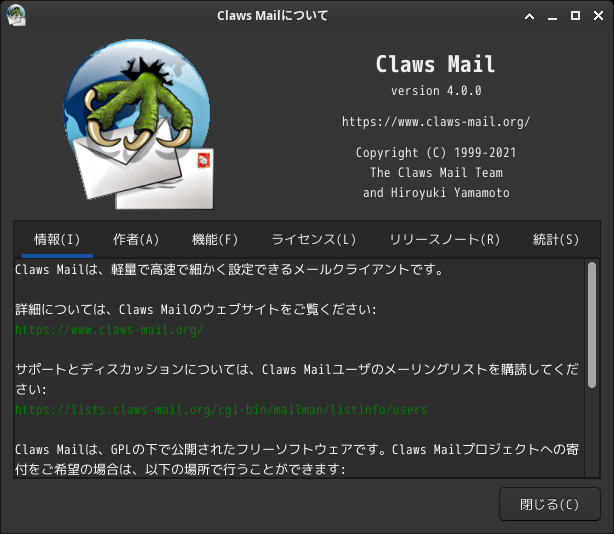Click the roll-up arrow in title bar
Image resolution: width=614 pixels, height=534 pixels.
[529, 16]
